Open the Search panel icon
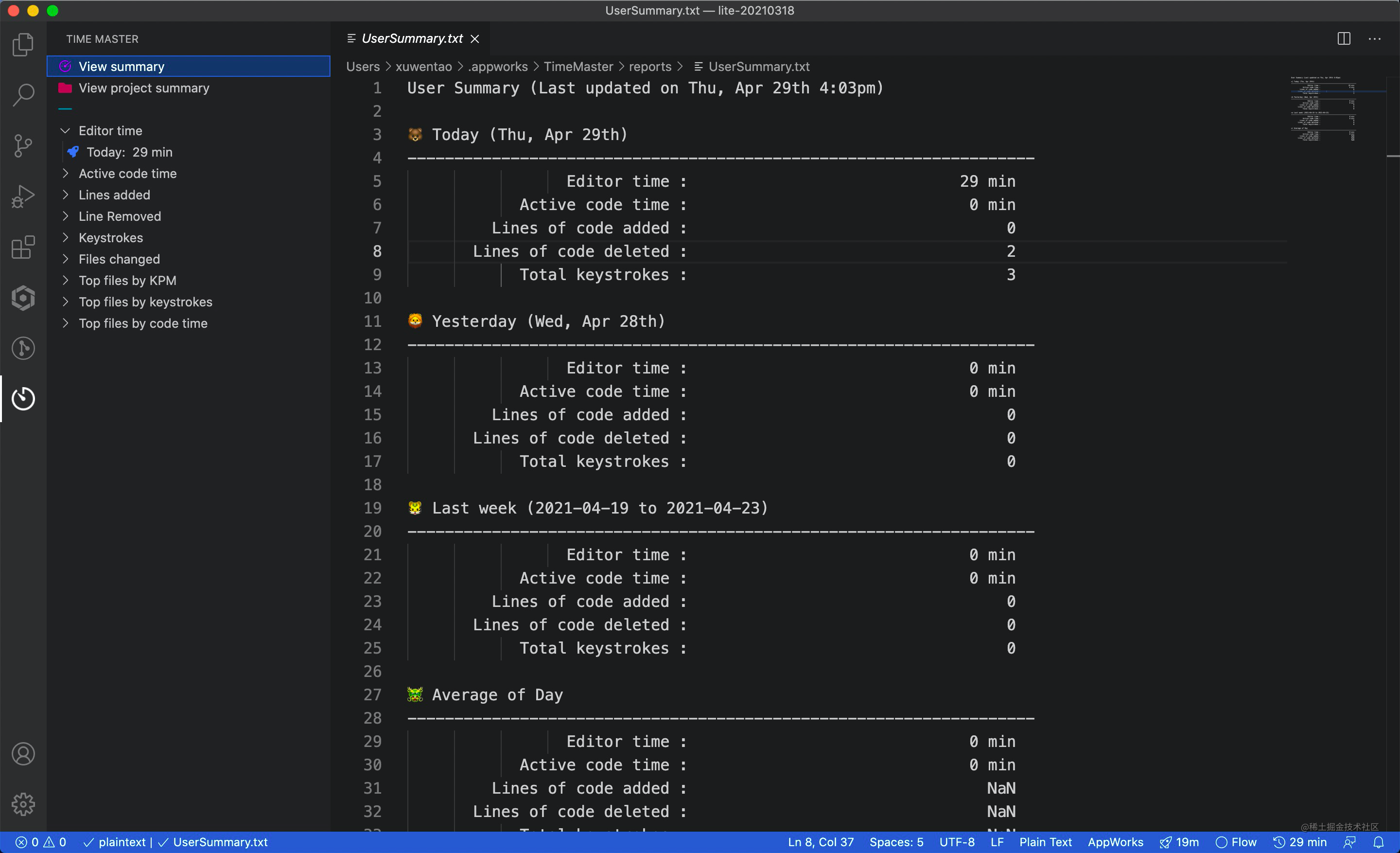The image size is (1400, 853). pyautogui.click(x=23, y=95)
